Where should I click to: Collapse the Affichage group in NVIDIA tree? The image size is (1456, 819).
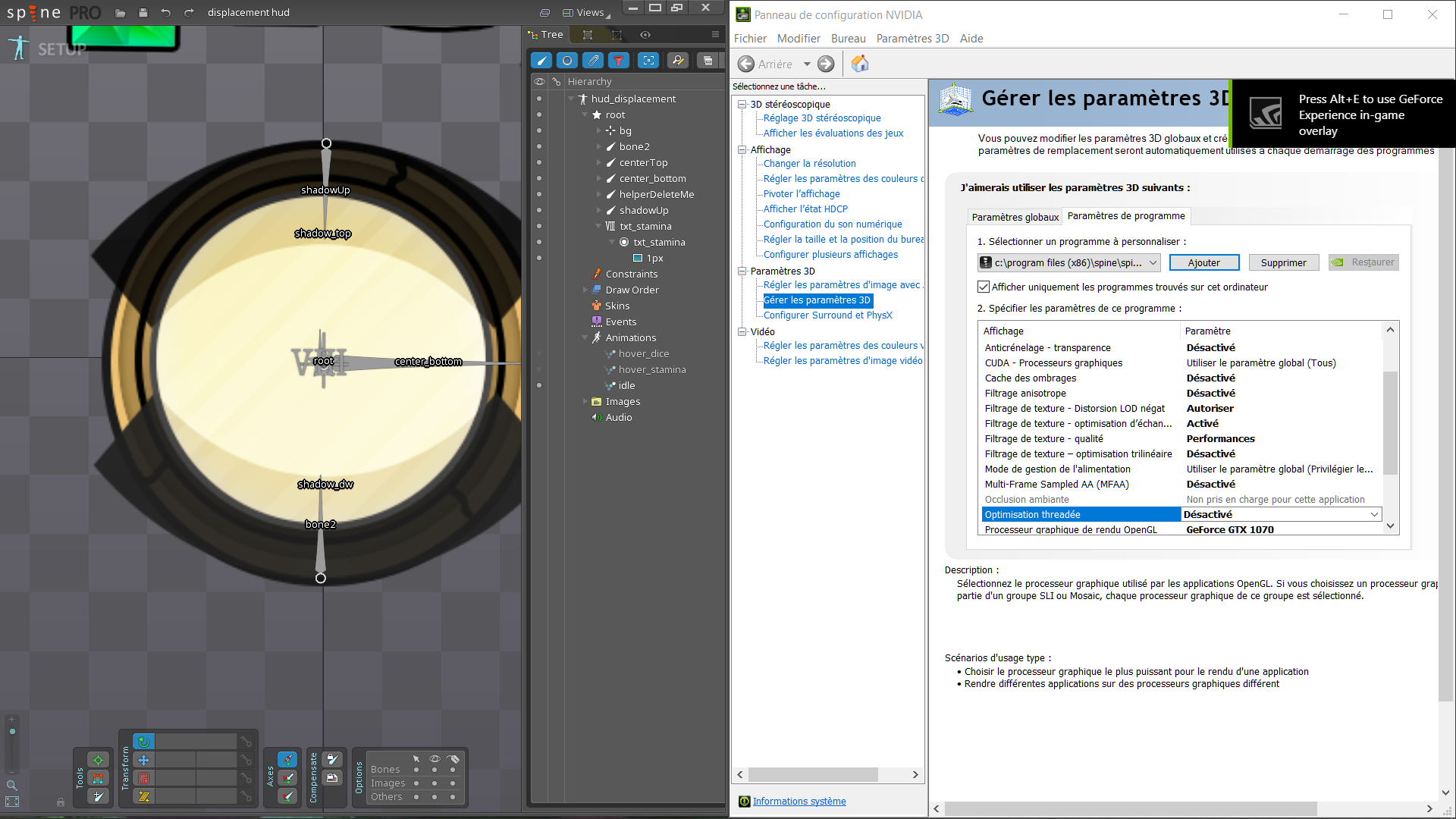[742, 149]
